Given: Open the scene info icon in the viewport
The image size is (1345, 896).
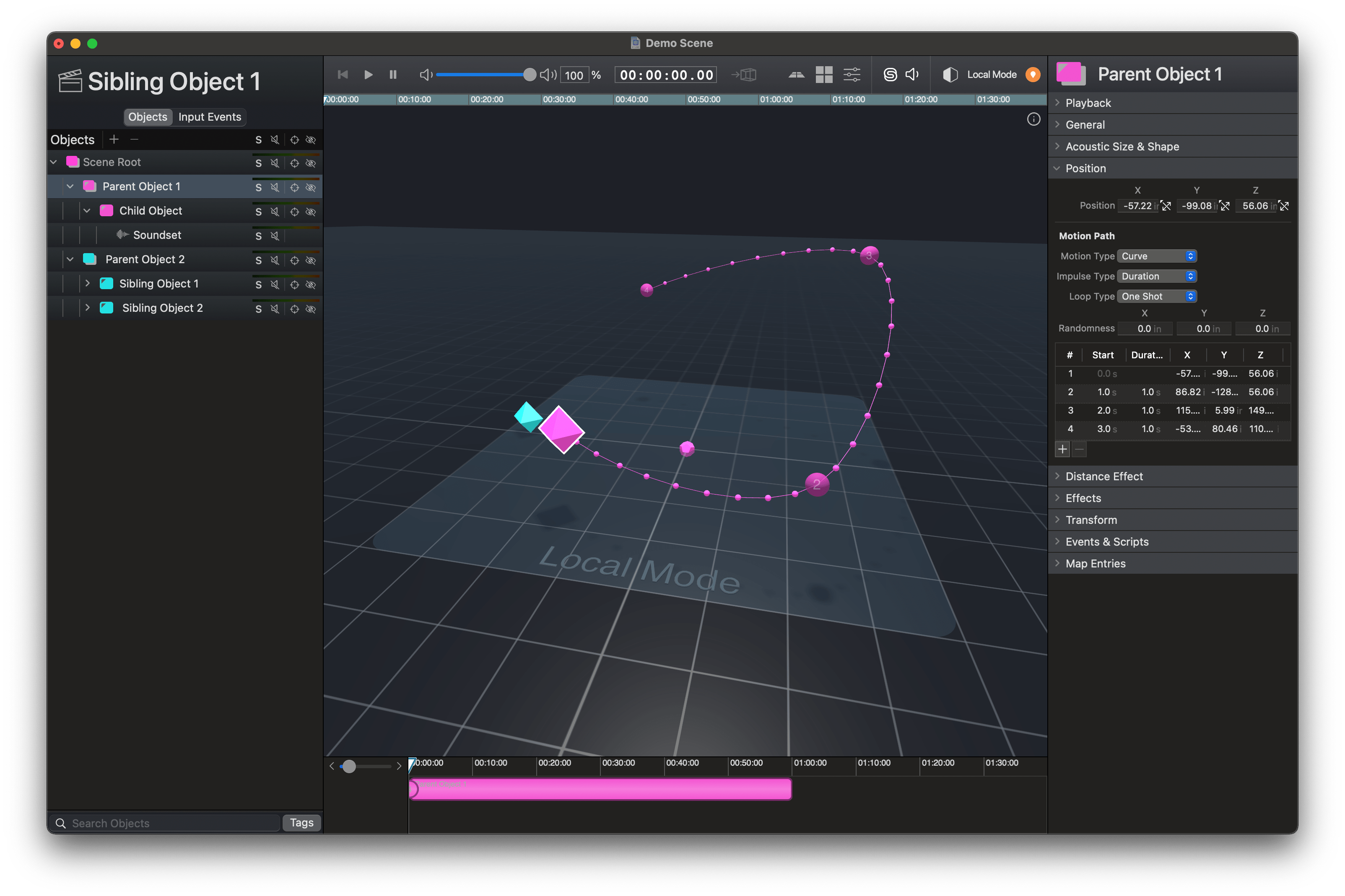Looking at the screenshot, I should 1034,119.
